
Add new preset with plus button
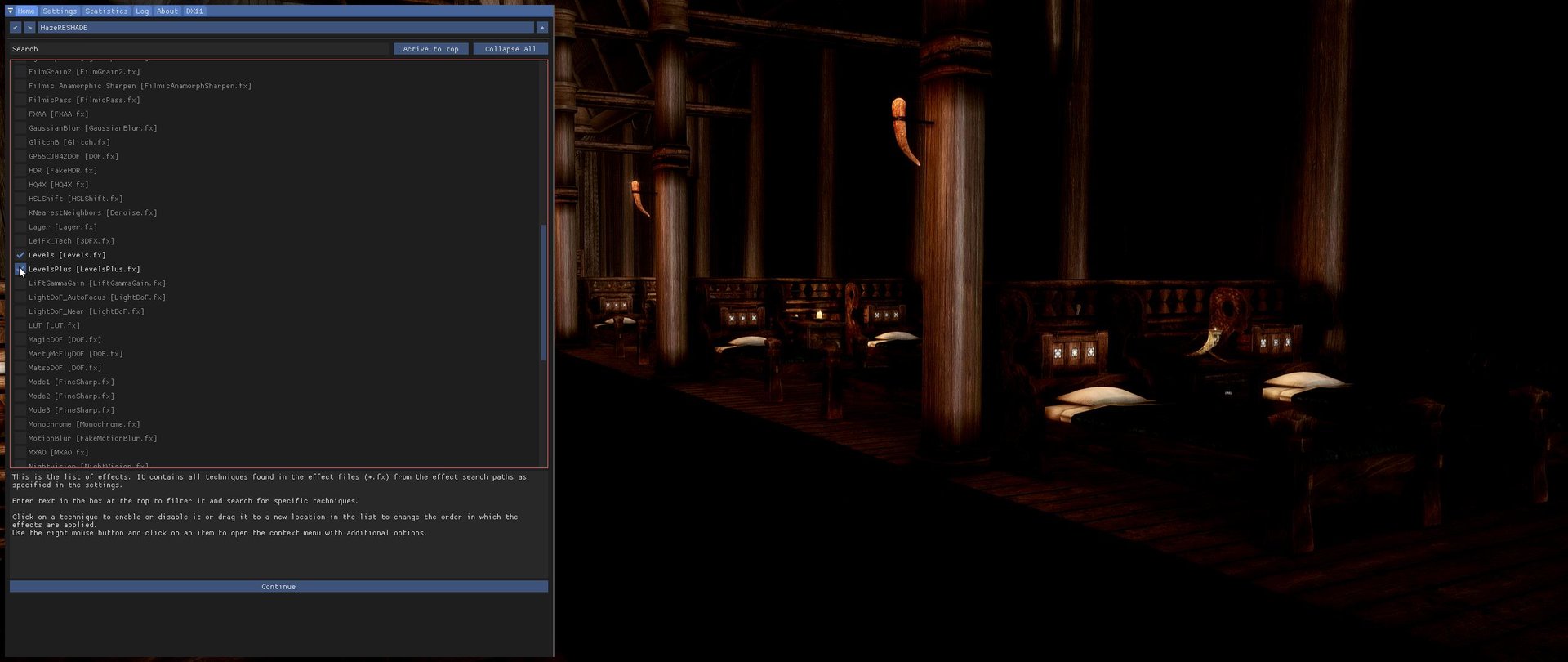coord(542,28)
